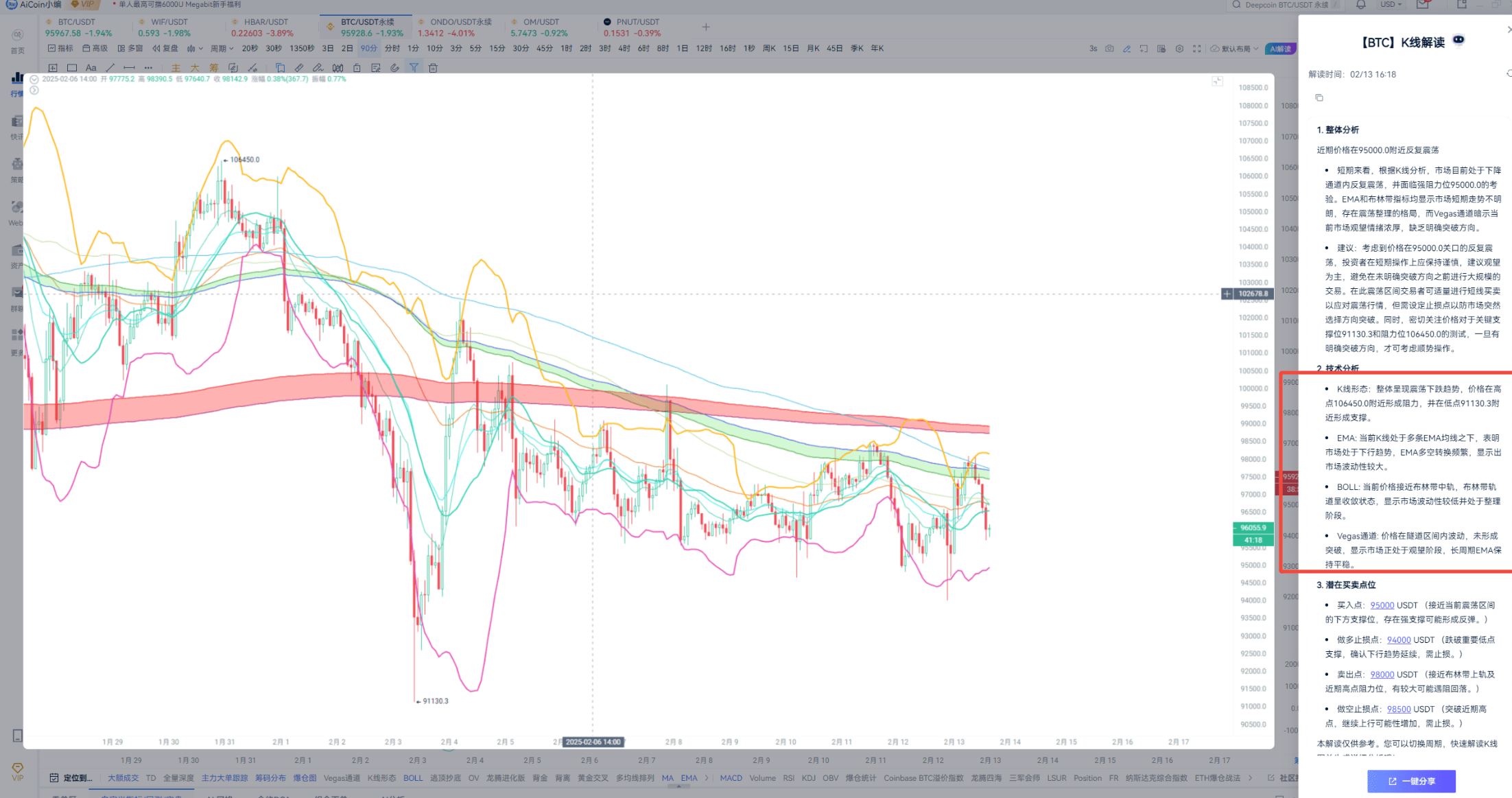Viewport: 1512px width, 798px height.
Task: Click the 98500 short stop link
Action: click(1399, 709)
